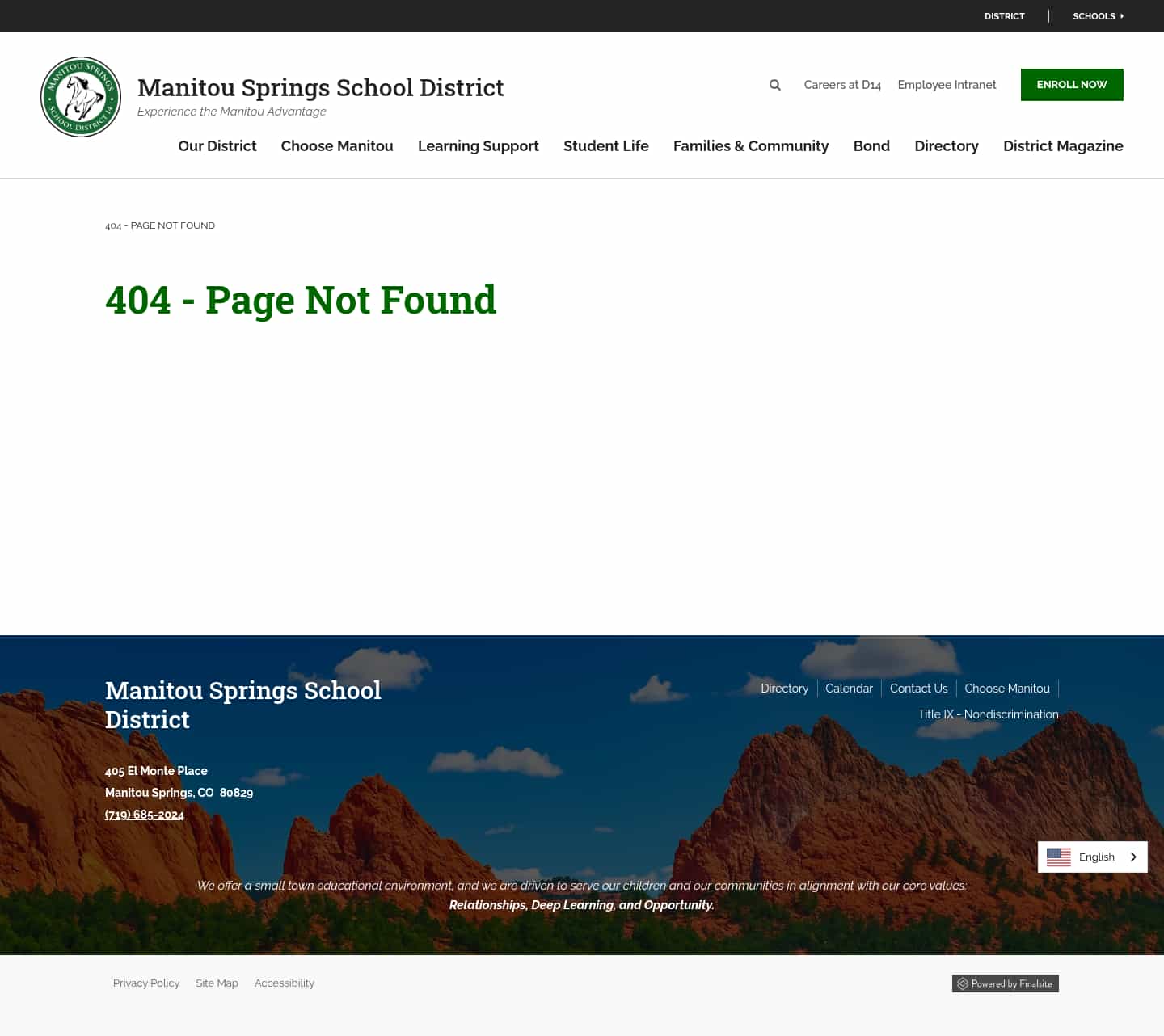Click the 404 - Page Not Found heading
This screenshot has height=1036, width=1164.
click(x=301, y=300)
